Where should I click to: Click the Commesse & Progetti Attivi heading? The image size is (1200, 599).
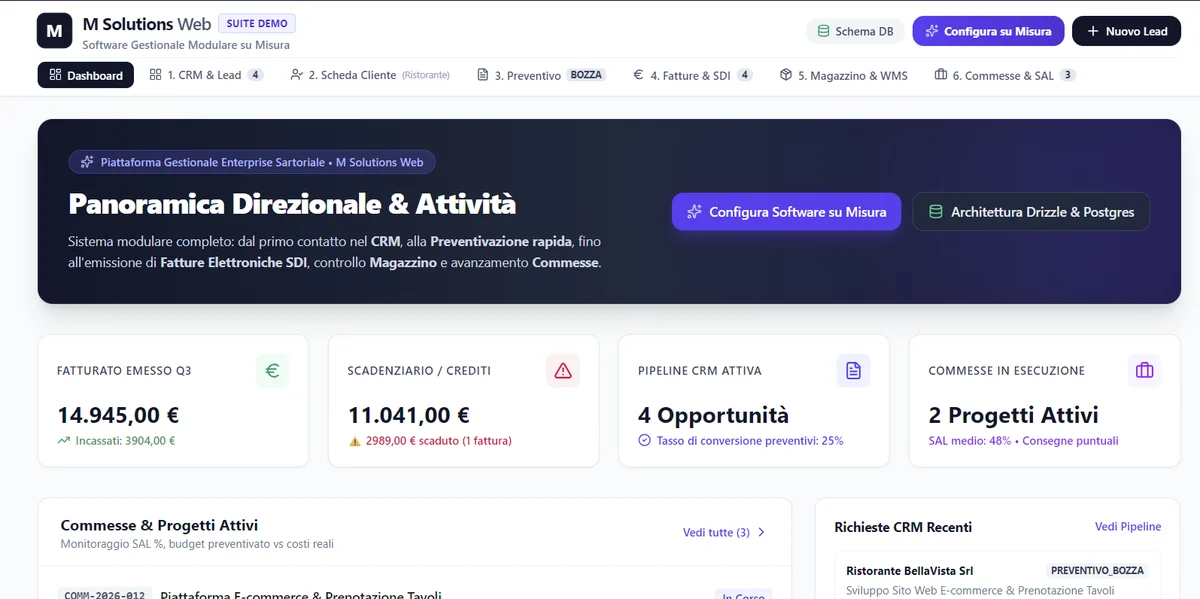159,525
